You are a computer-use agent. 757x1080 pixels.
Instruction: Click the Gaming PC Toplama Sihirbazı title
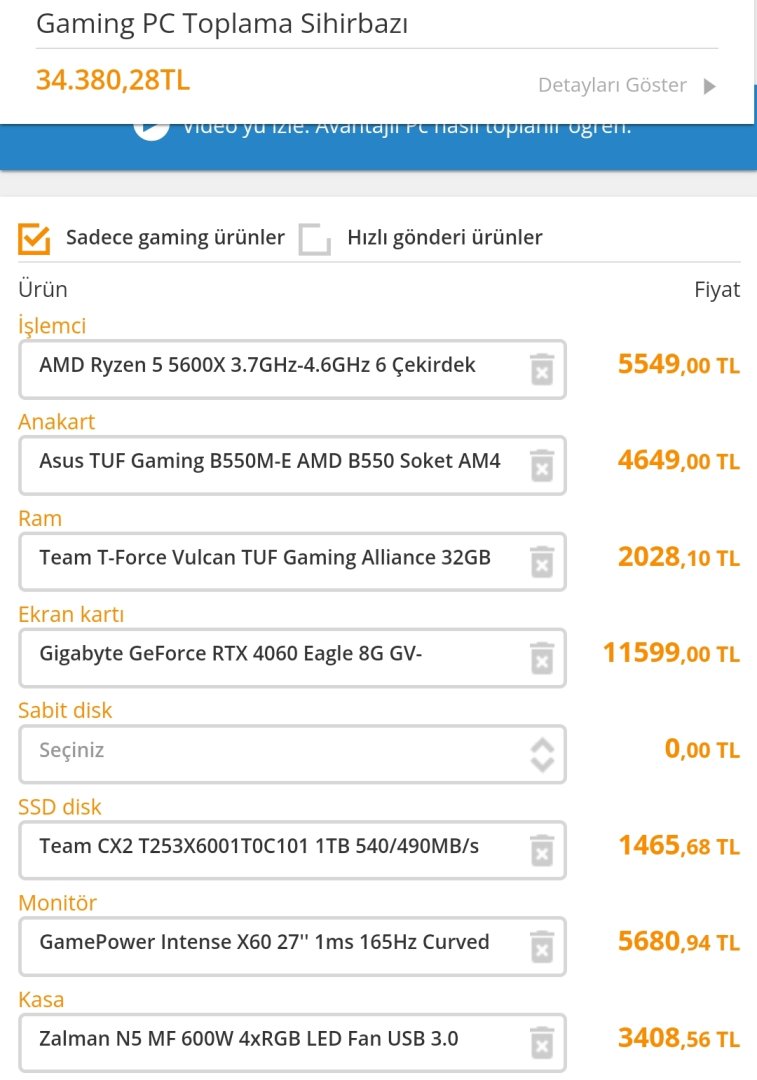[222, 24]
